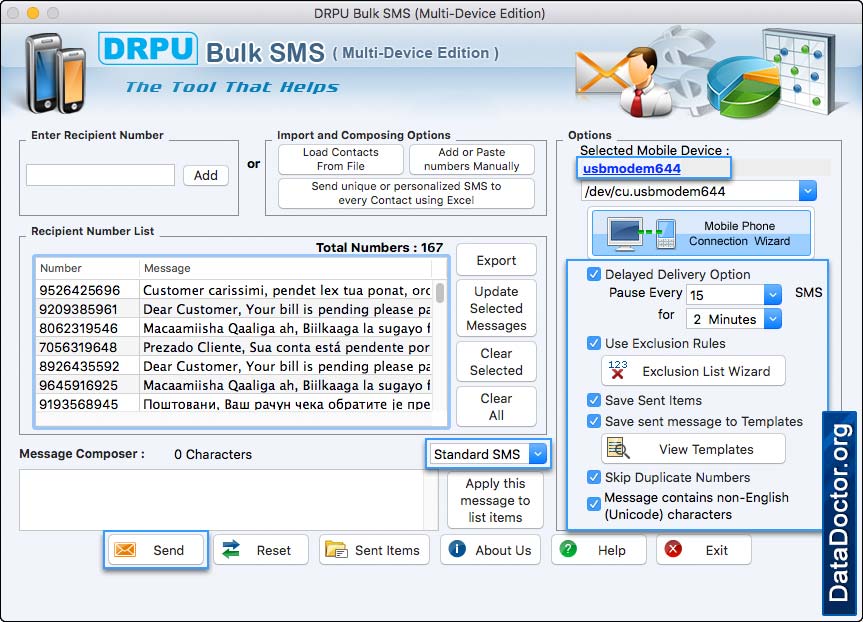Toggle Save sent message to Templates
This screenshot has height=622, width=863.
tap(594, 421)
